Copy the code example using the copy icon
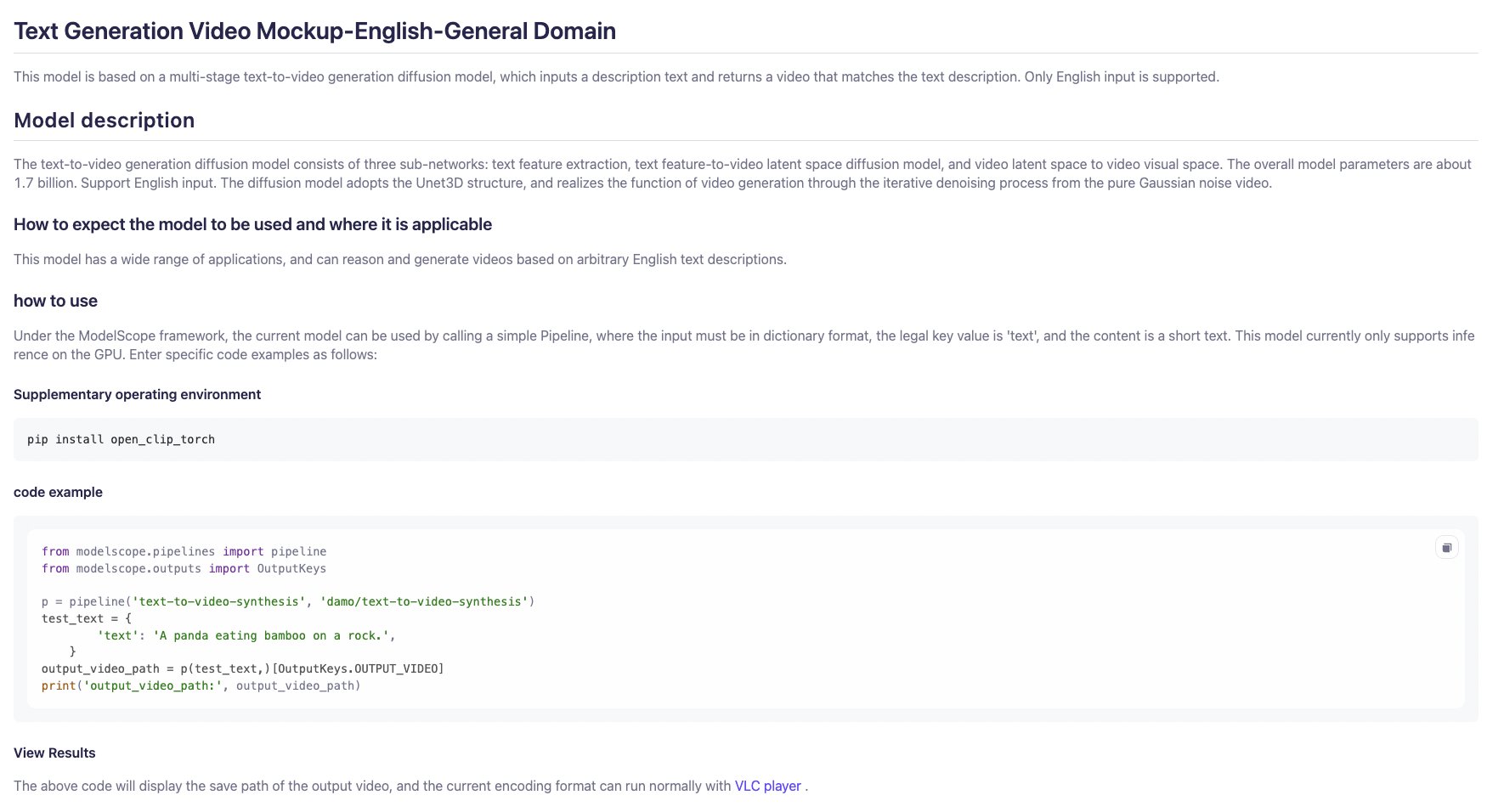This screenshot has width=1487, height=812. click(x=1446, y=548)
